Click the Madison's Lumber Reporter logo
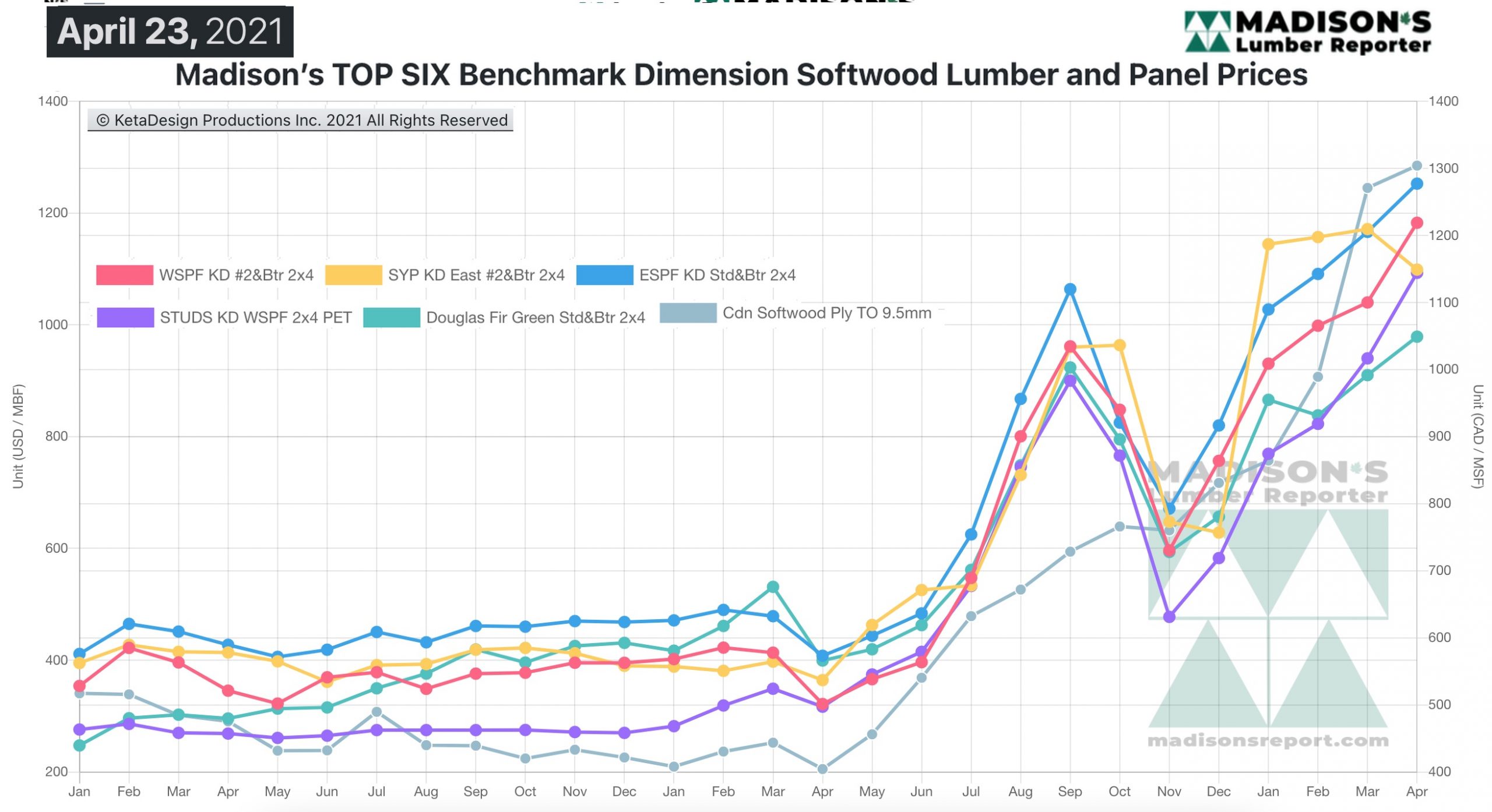The height and width of the screenshot is (812, 1492). point(1308,32)
